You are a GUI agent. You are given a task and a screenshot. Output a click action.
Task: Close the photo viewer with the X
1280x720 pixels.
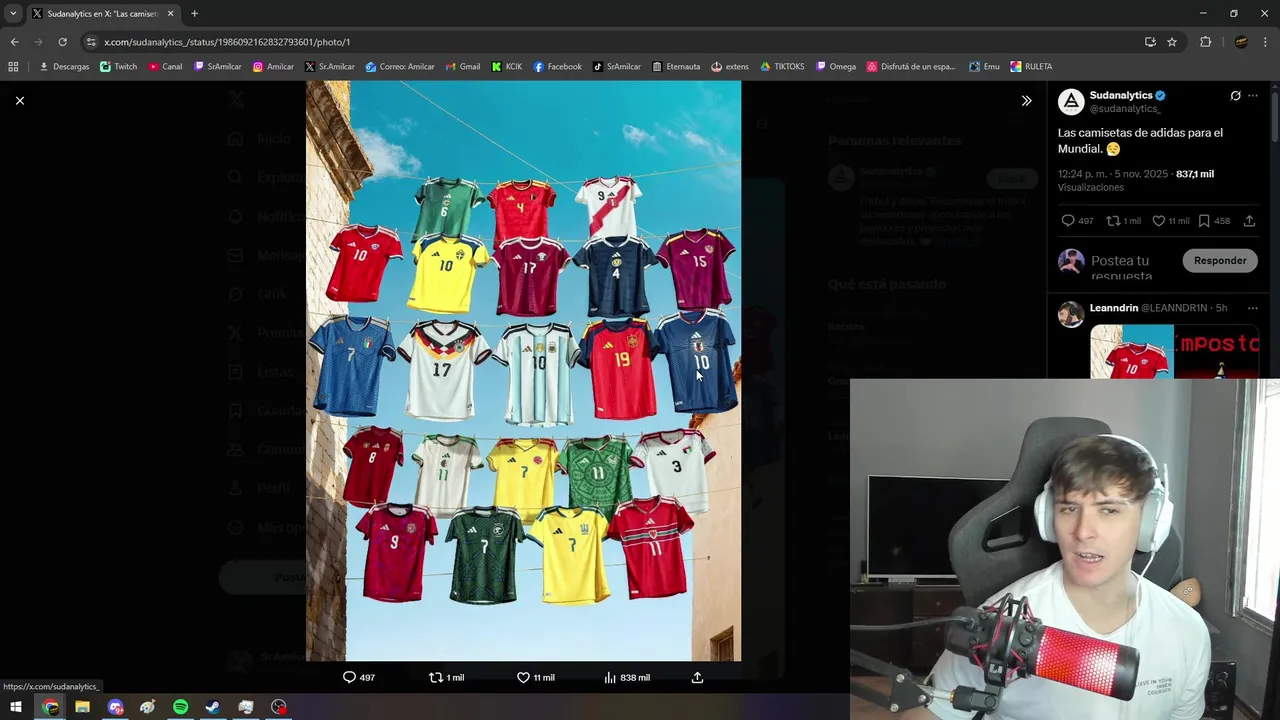20,101
